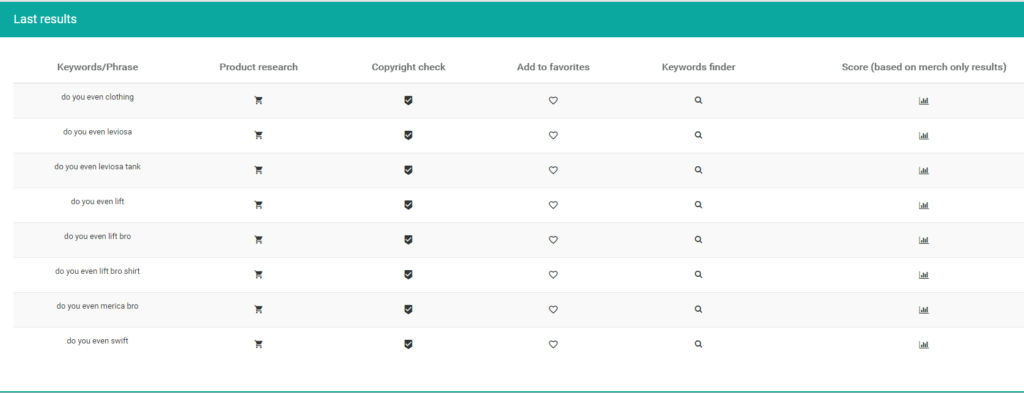Click the 'Score (based on merch only results)' header

[x=924, y=67]
